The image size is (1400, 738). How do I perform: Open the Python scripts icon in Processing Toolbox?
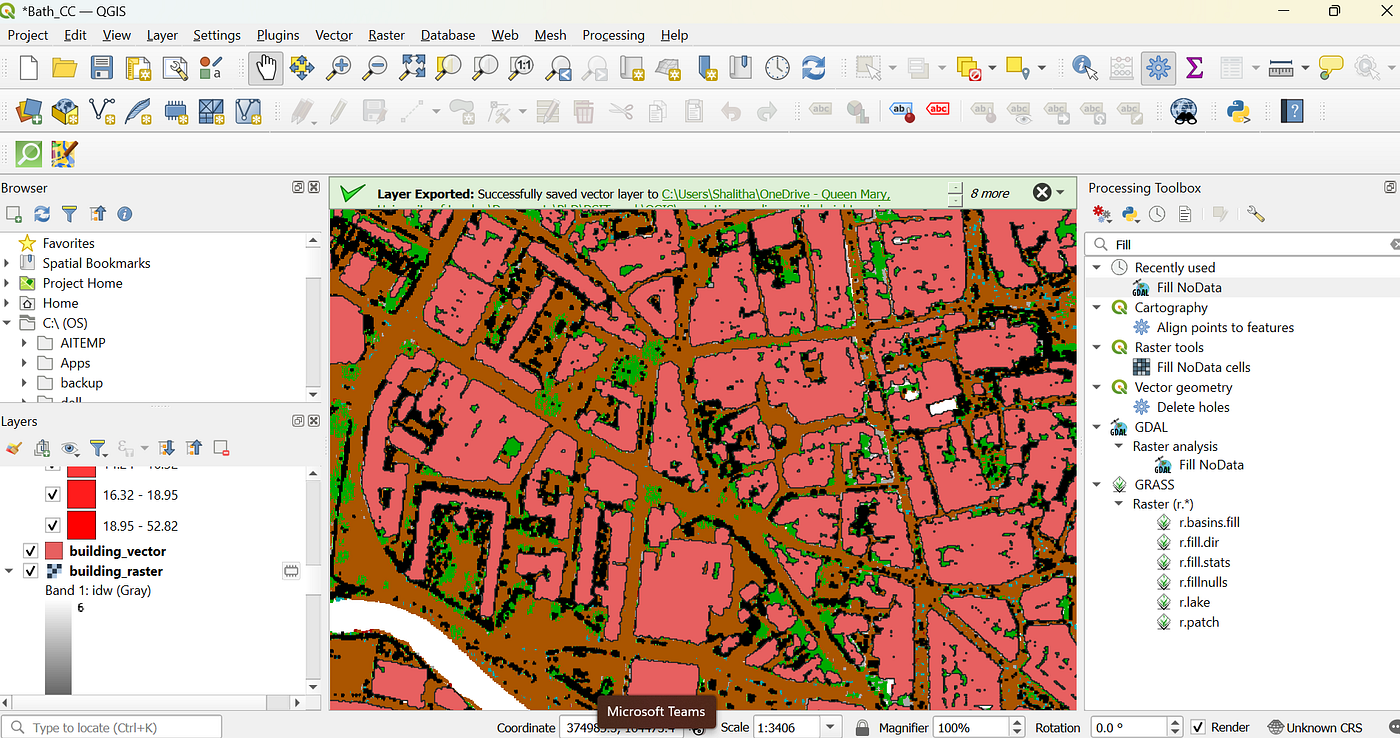tap(1130, 214)
